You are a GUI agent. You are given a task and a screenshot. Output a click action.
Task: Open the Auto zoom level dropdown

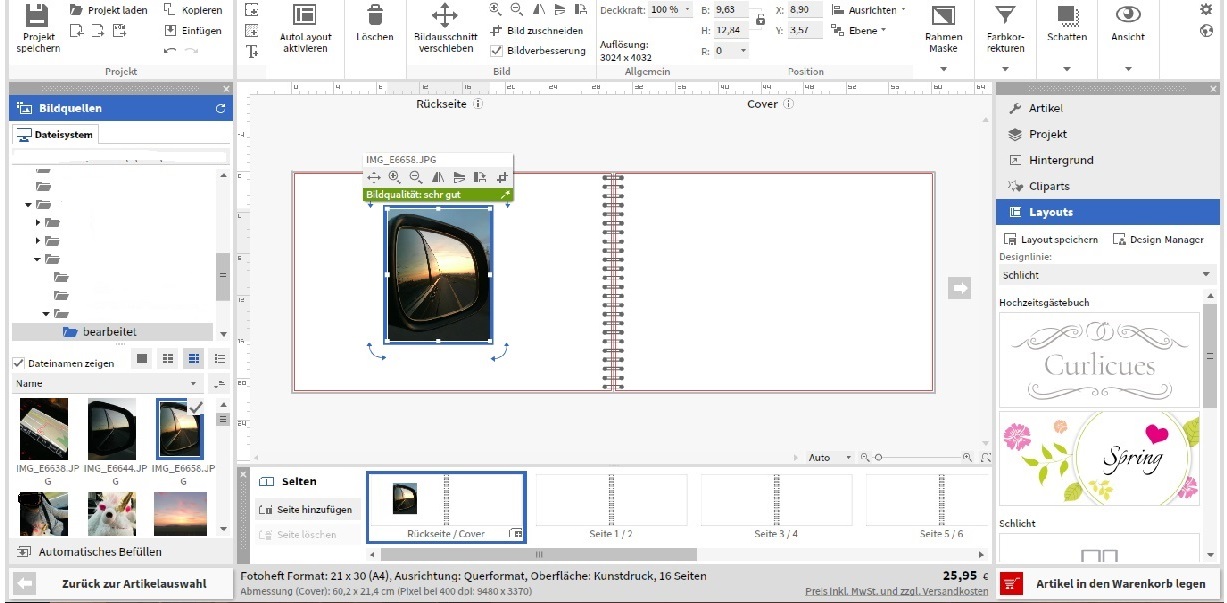(x=829, y=457)
